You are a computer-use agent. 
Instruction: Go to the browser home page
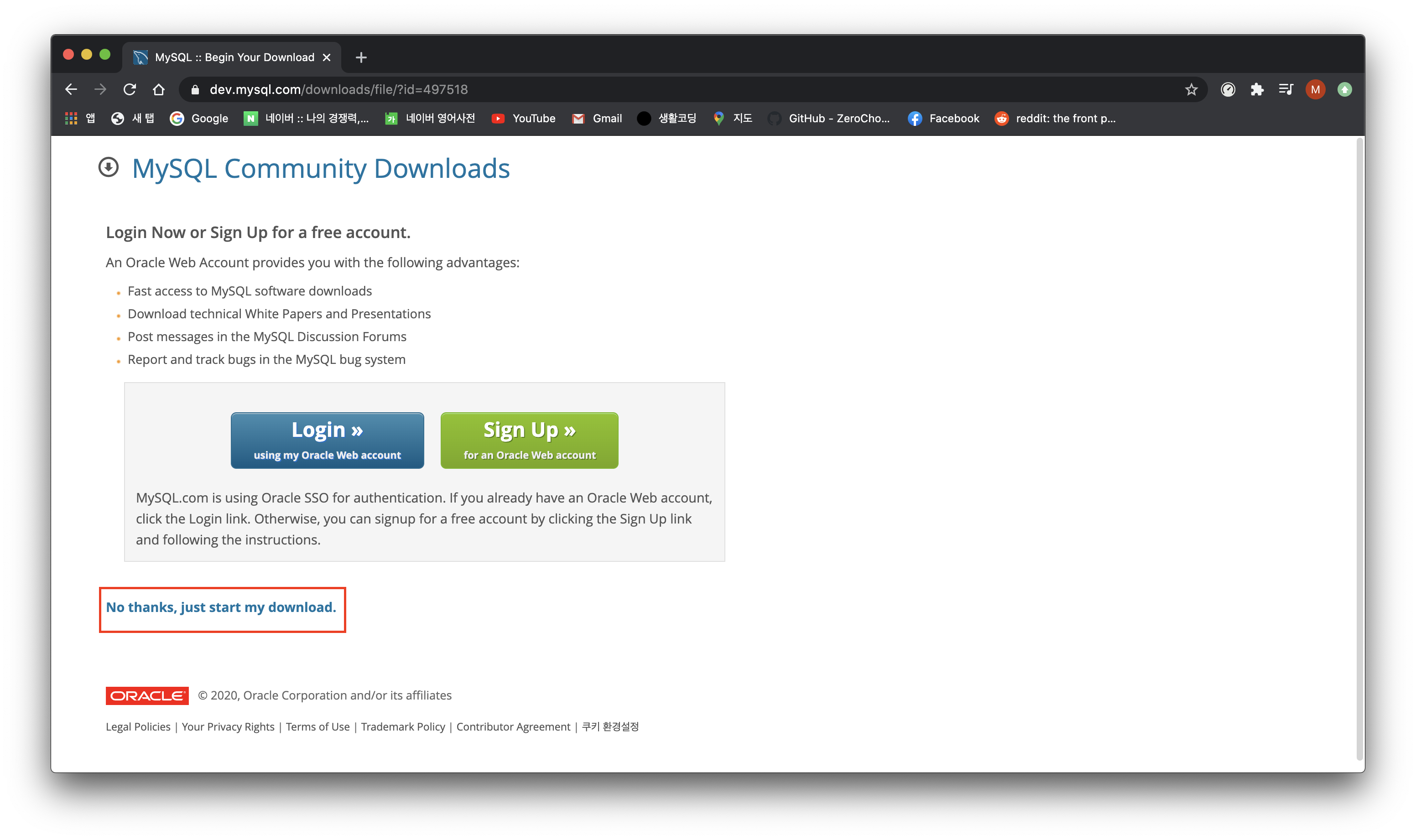pos(159,89)
